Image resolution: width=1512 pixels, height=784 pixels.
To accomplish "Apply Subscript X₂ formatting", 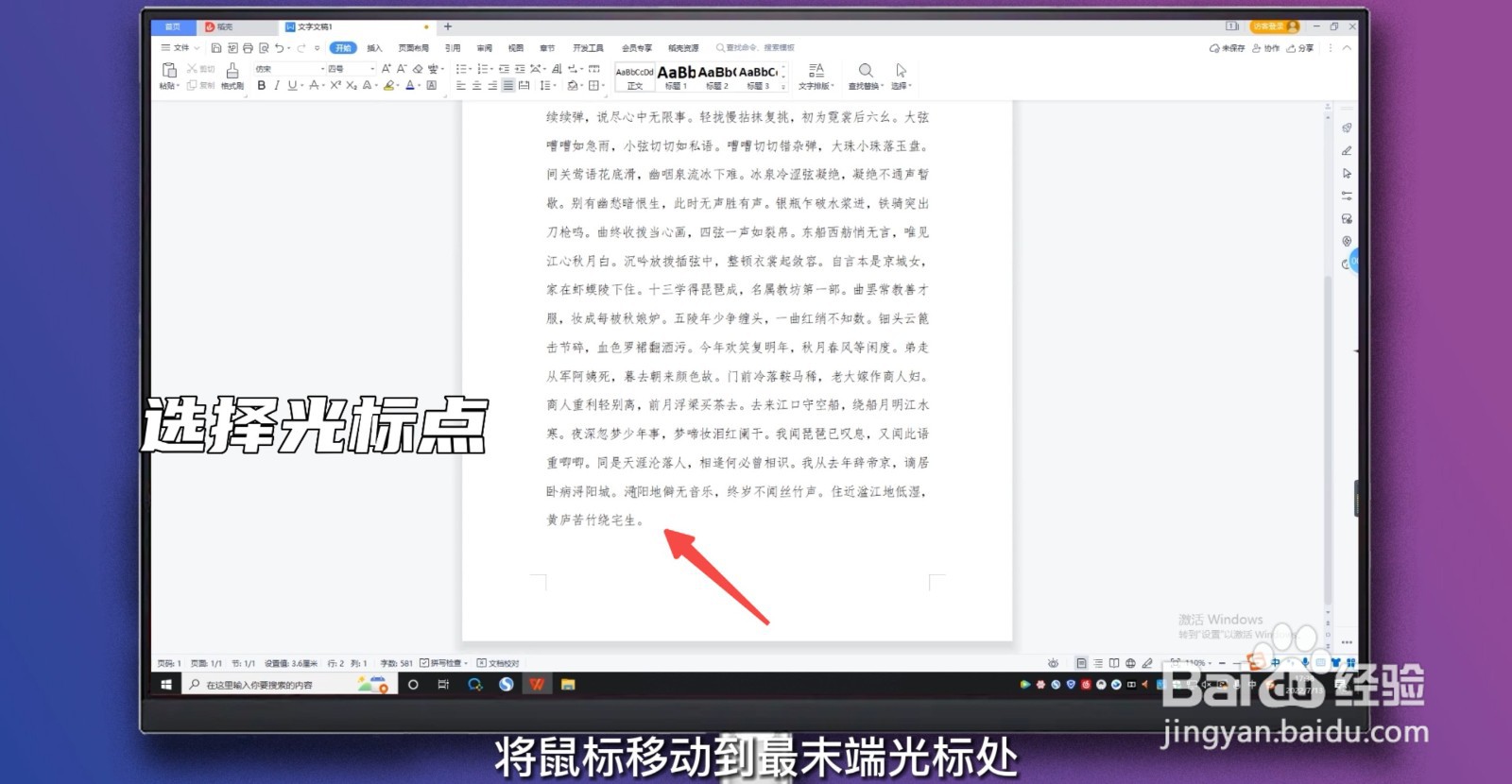I will [x=352, y=85].
